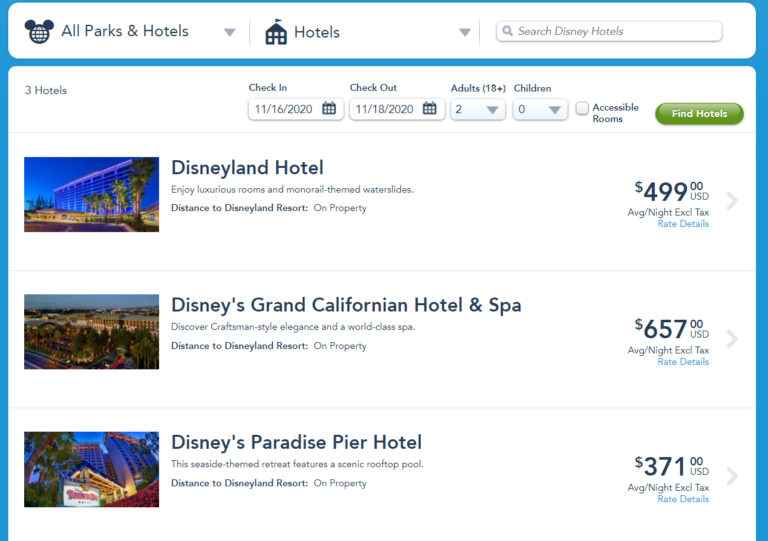The image size is (768, 541).
Task: Open the Adults (18+) dropdown
Action: 478,109
